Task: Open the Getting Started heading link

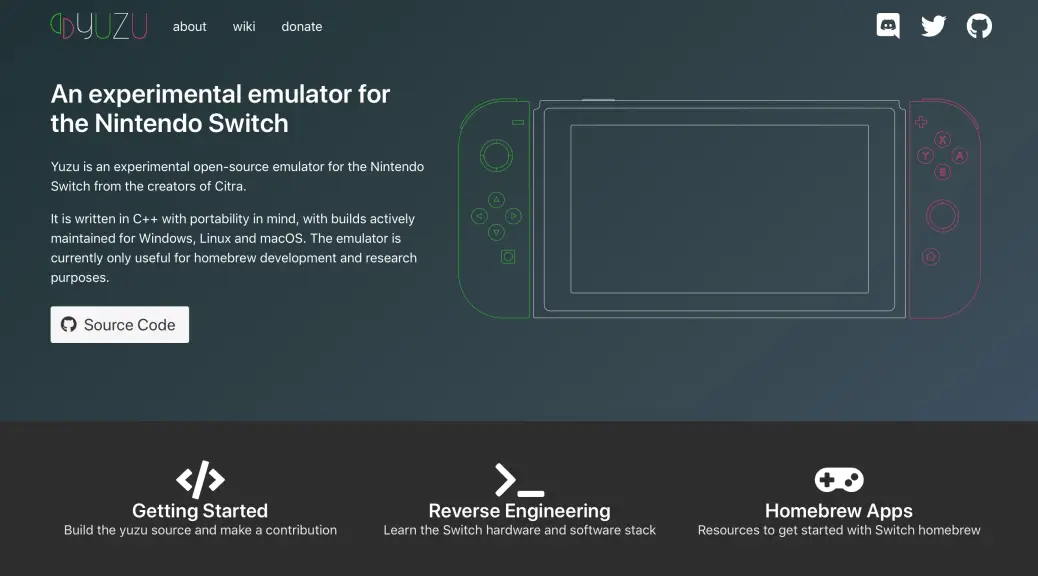Action: coord(200,510)
